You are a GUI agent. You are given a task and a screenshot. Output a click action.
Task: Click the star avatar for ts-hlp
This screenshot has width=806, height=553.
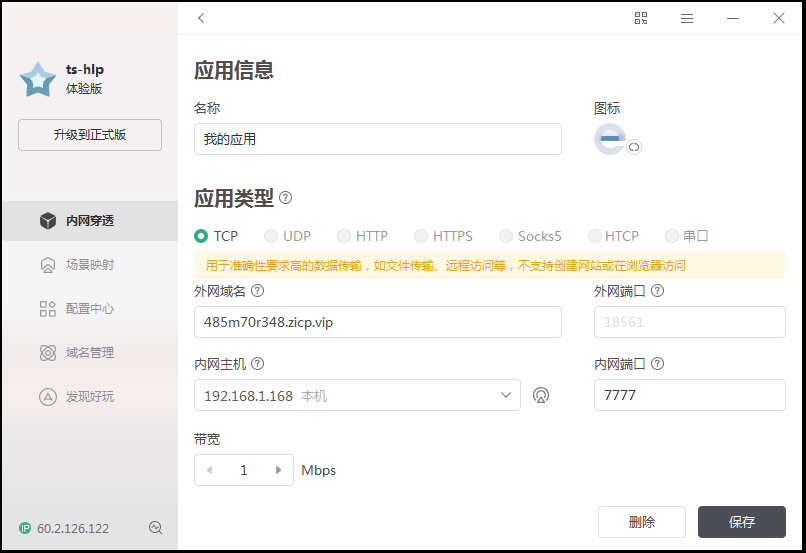point(38,80)
